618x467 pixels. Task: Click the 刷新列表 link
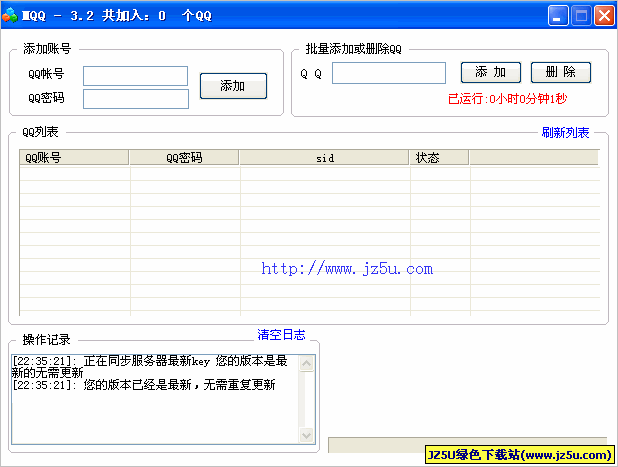tap(565, 132)
